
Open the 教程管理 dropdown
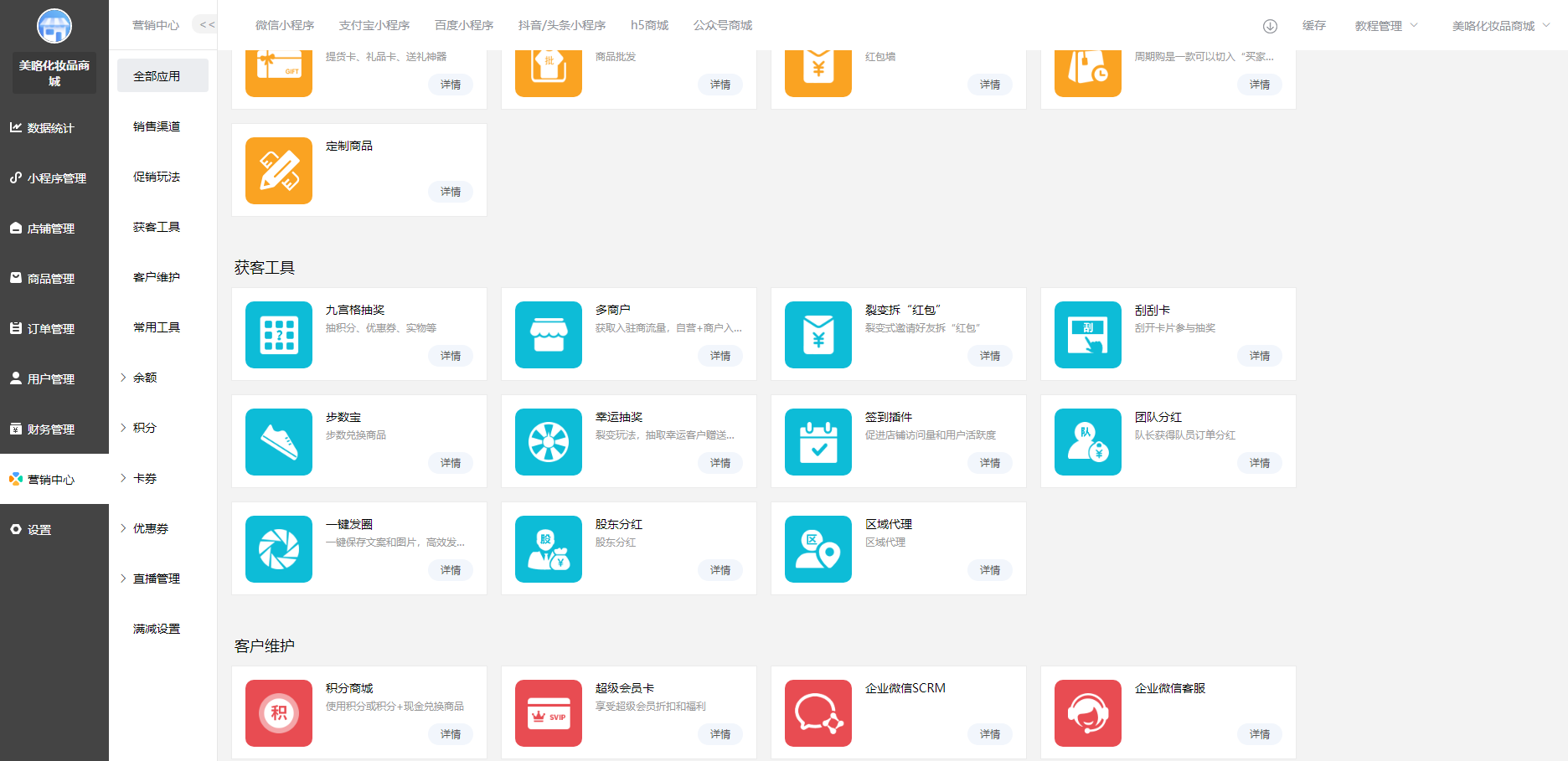coord(1386,26)
